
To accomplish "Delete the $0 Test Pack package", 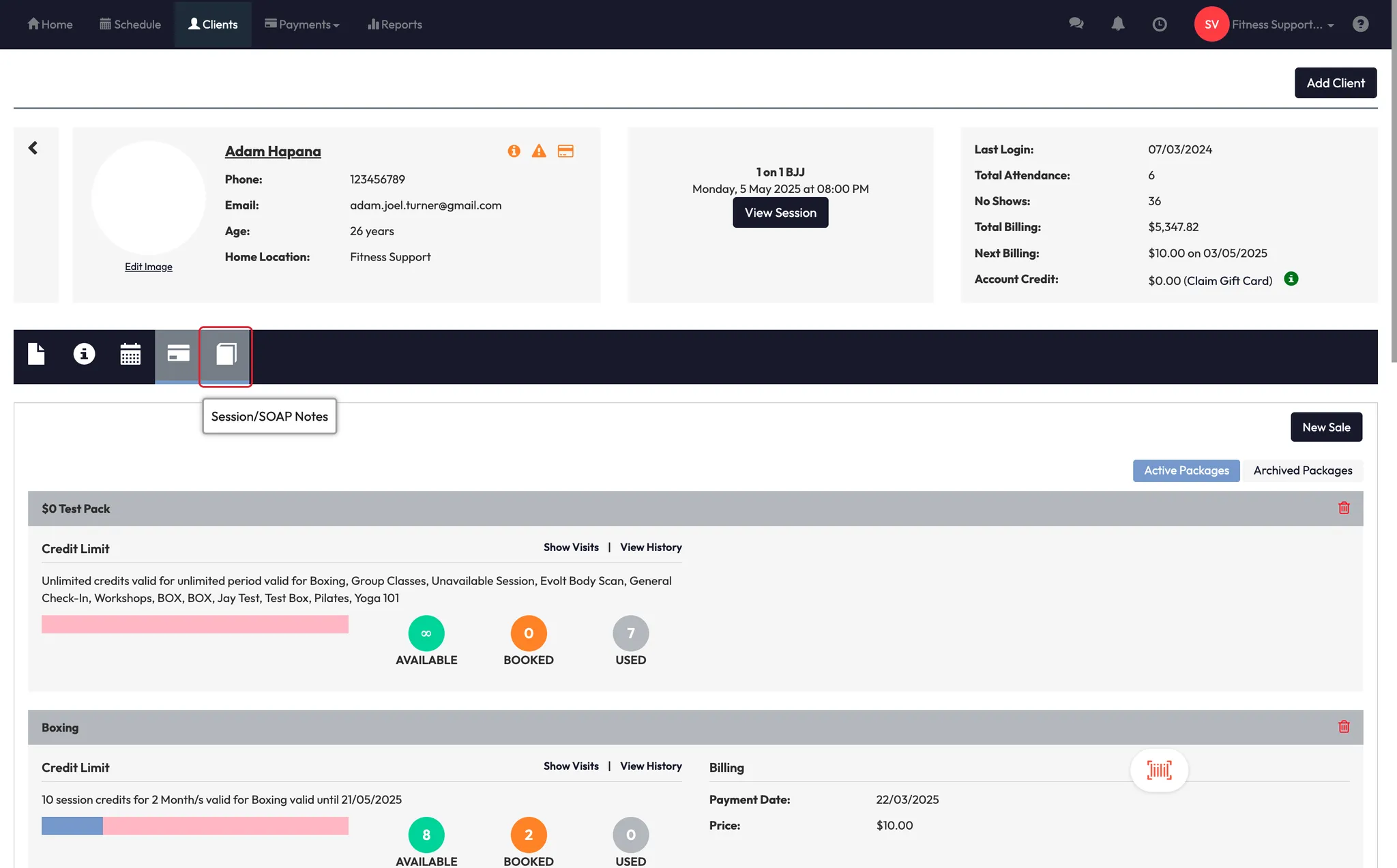I will point(1344,508).
